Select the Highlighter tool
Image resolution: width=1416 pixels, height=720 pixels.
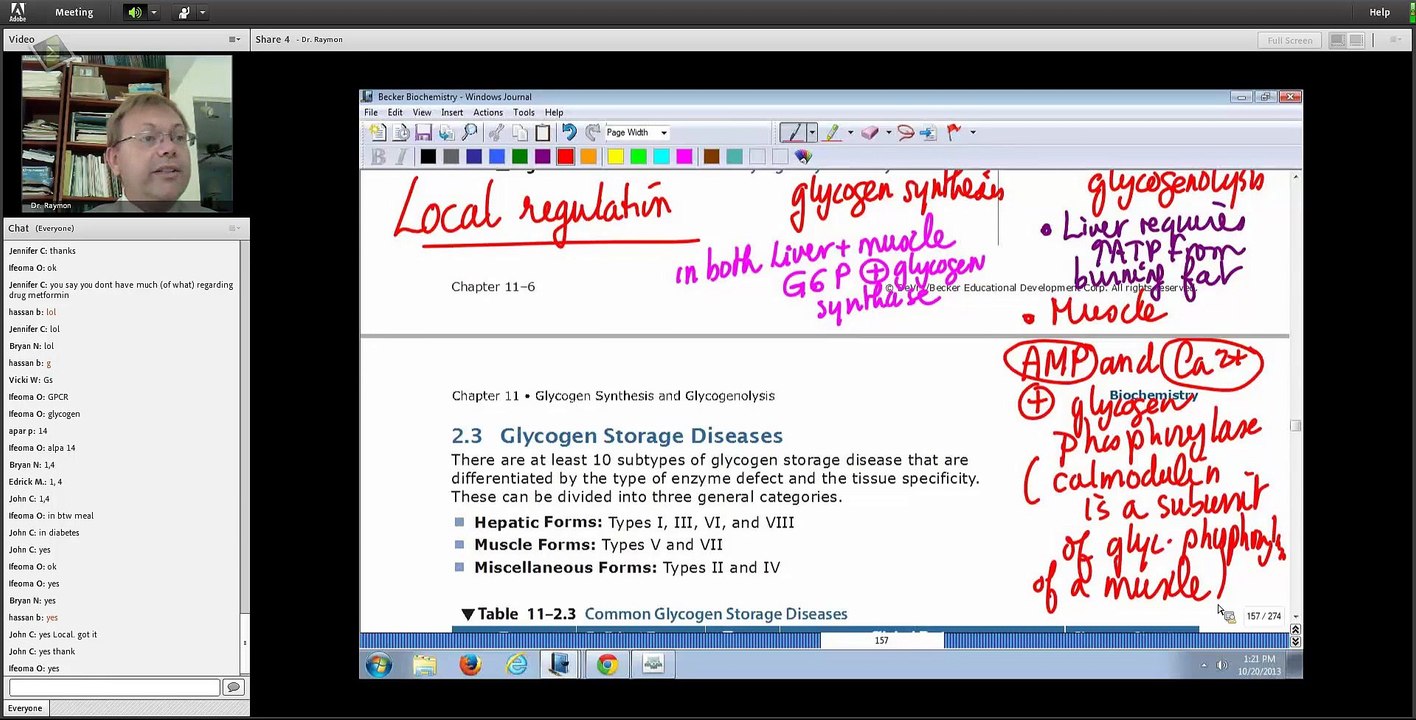pos(831,132)
